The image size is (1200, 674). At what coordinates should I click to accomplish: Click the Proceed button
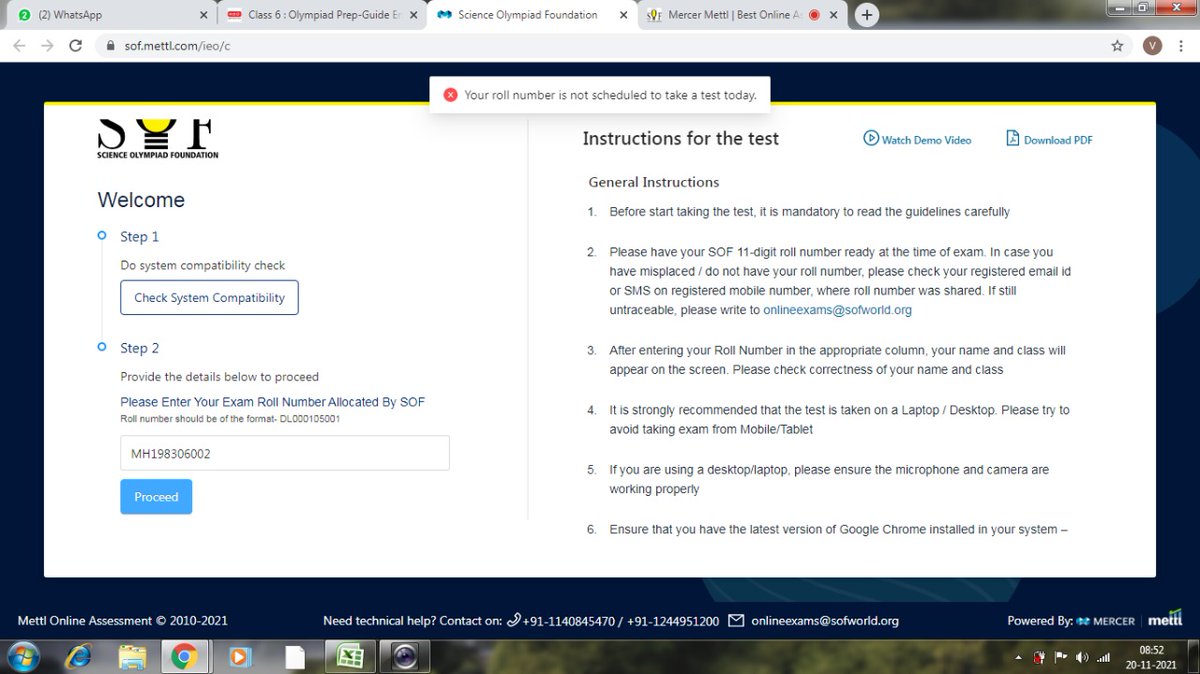coord(156,497)
